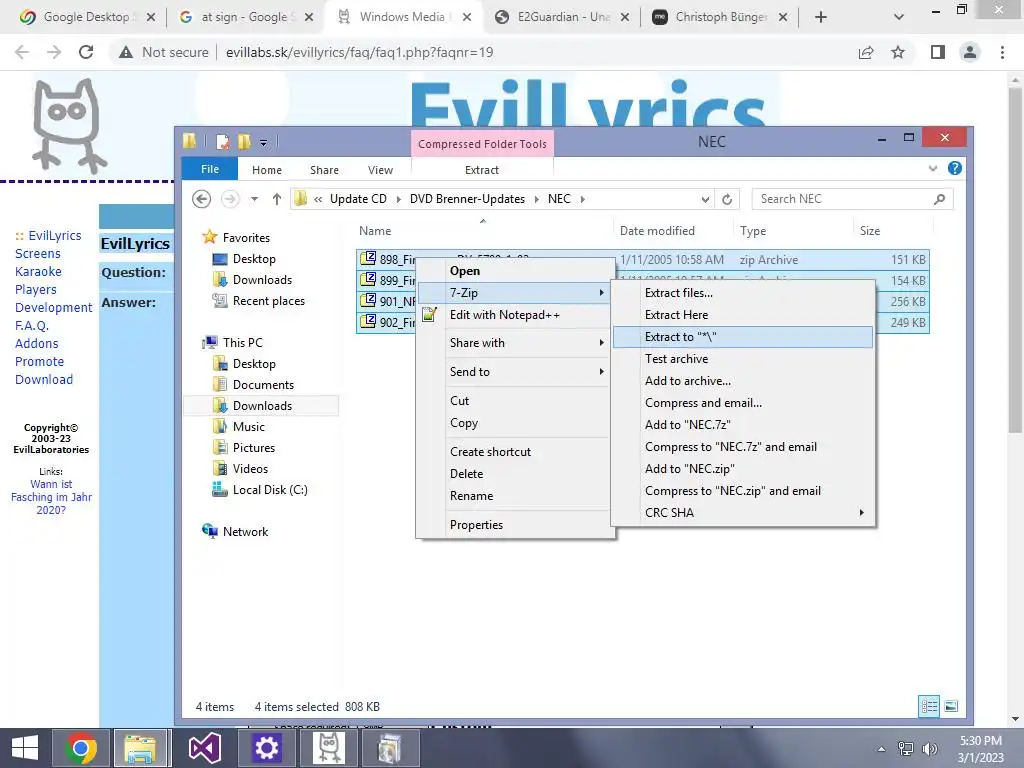Open recent locations dropdown arrow
Viewport: 1024px width, 768px height.
click(x=254, y=199)
